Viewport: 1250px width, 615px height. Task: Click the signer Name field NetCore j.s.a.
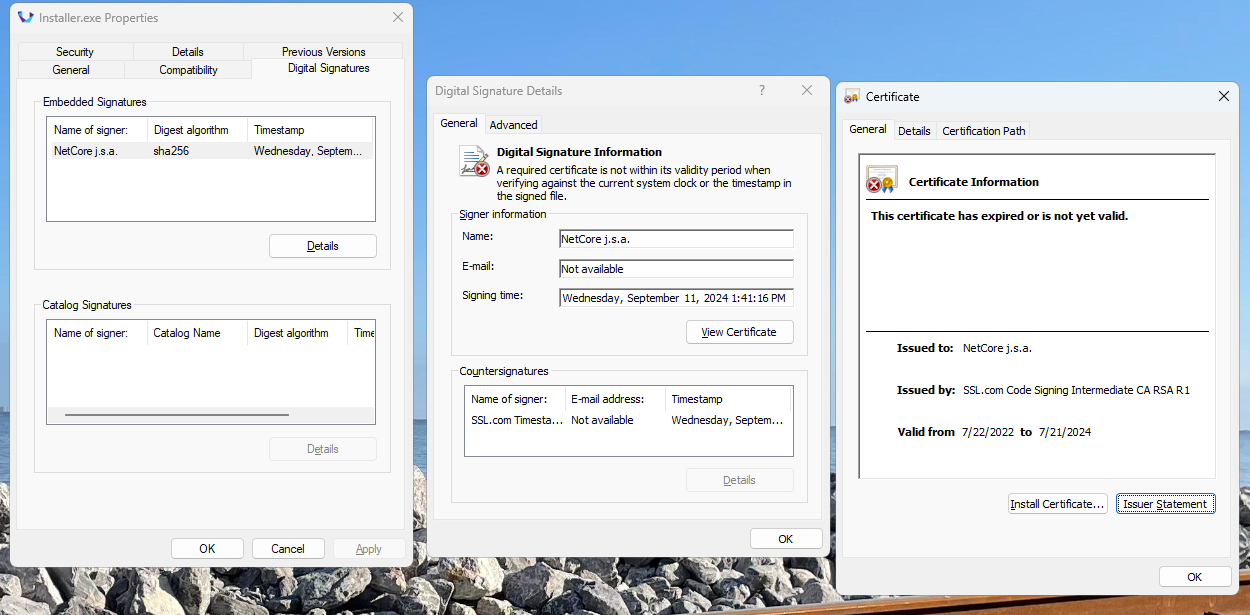pyautogui.click(x=676, y=239)
